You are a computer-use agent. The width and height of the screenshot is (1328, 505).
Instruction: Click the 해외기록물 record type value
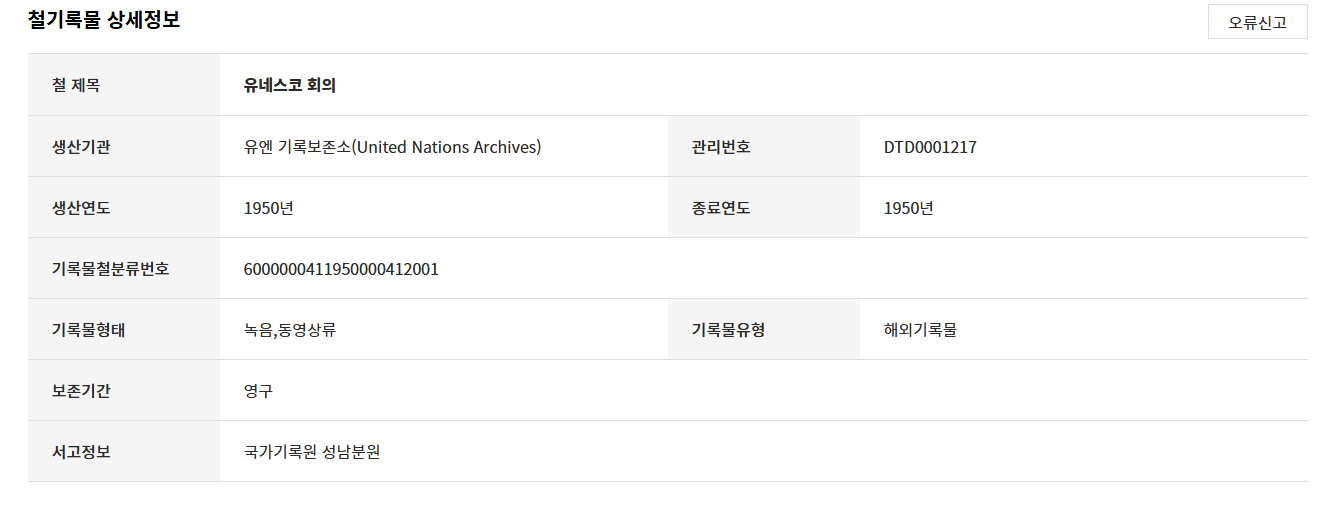point(920,330)
